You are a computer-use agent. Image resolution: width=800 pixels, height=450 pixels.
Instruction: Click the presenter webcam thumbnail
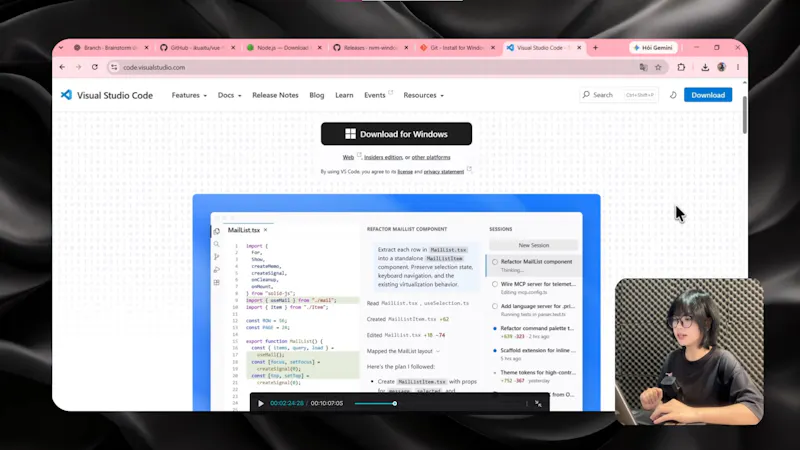[x=689, y=352]
